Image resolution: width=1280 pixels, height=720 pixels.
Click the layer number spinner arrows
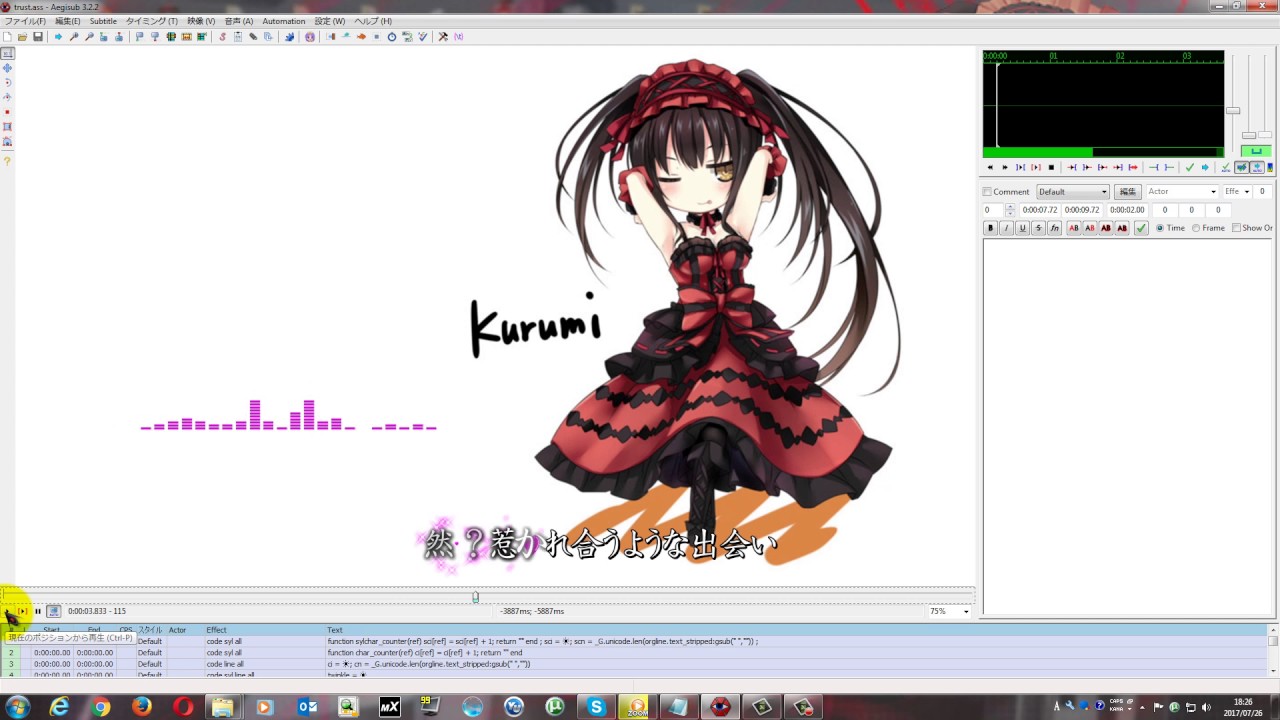(x=1010, y=210)
